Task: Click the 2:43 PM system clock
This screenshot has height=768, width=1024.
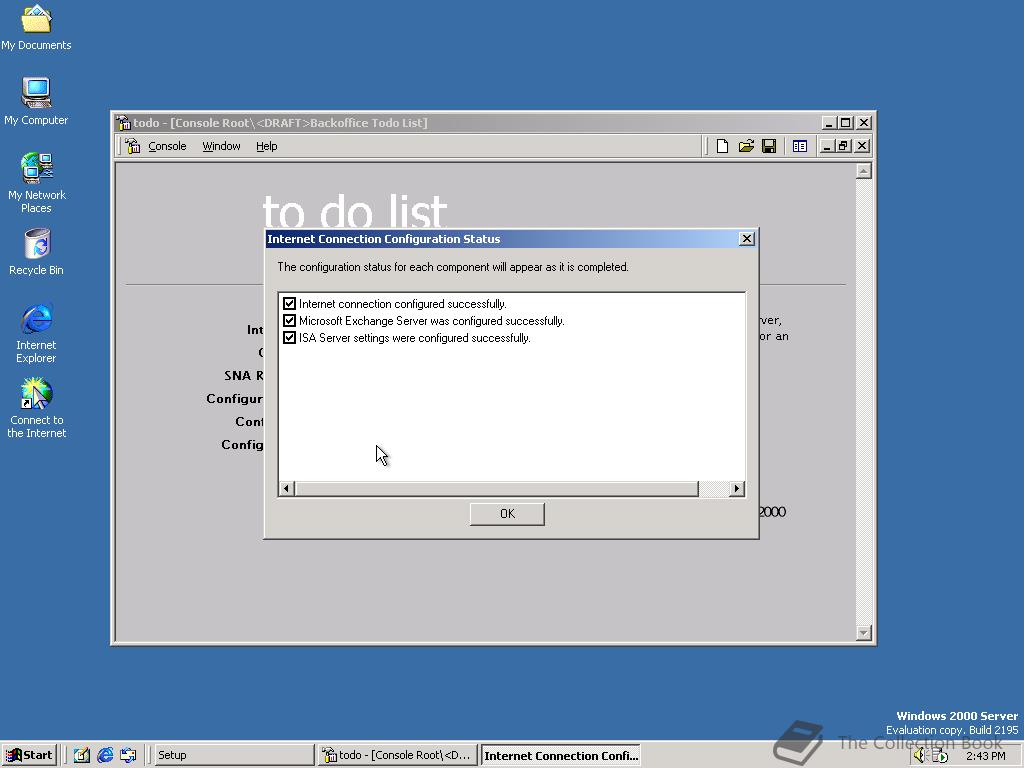Action: coord(985,756)
